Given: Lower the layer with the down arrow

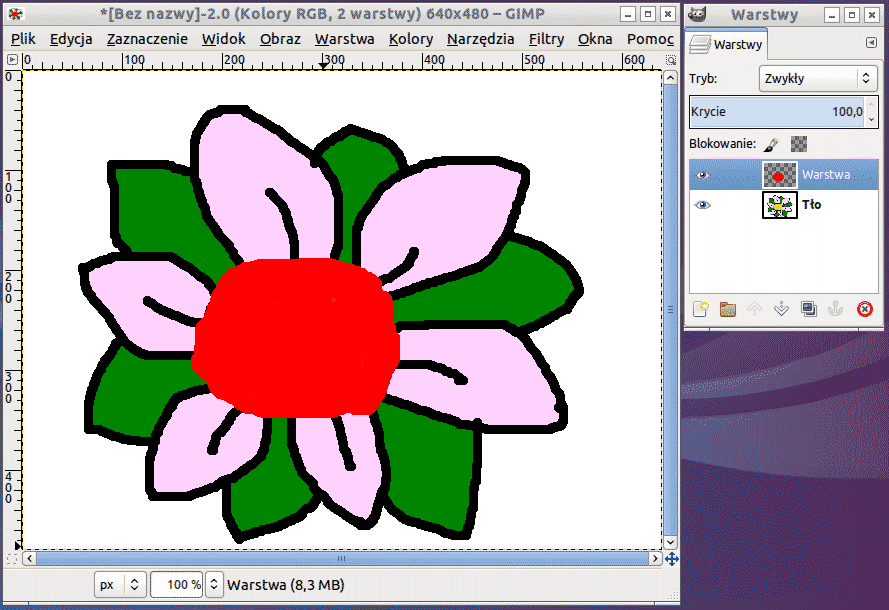Looking at the screenshot, I should [782, 310].
